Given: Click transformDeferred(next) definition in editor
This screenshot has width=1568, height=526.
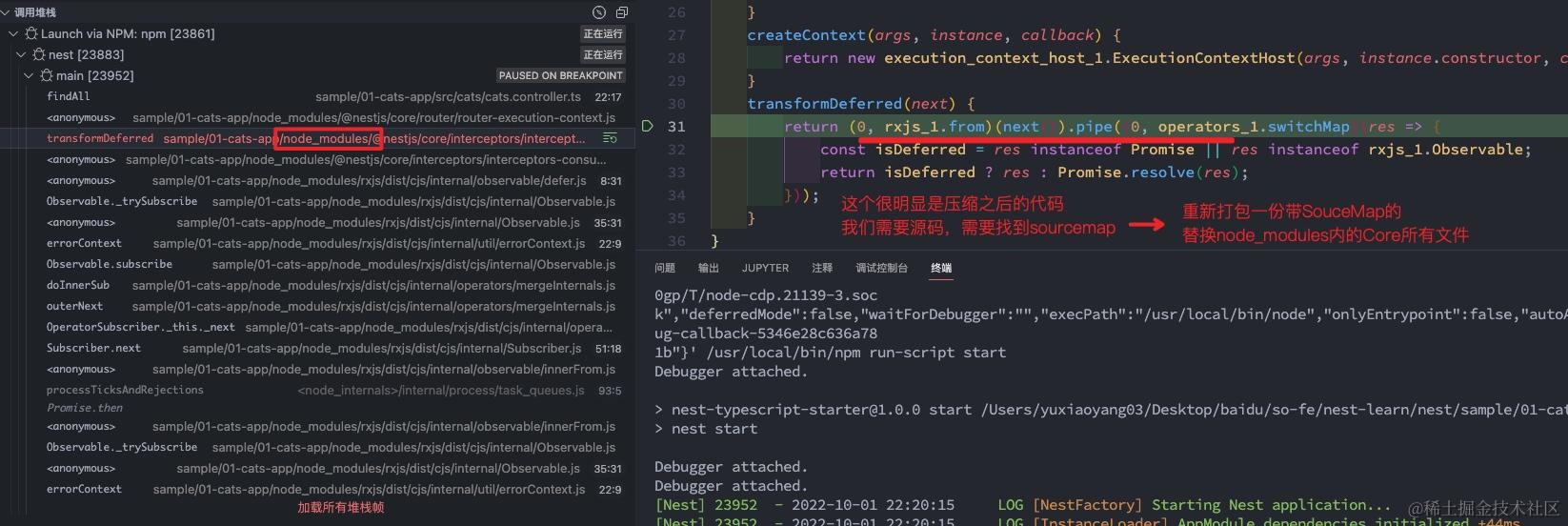Looking at the screenshot, I should 852,104.
